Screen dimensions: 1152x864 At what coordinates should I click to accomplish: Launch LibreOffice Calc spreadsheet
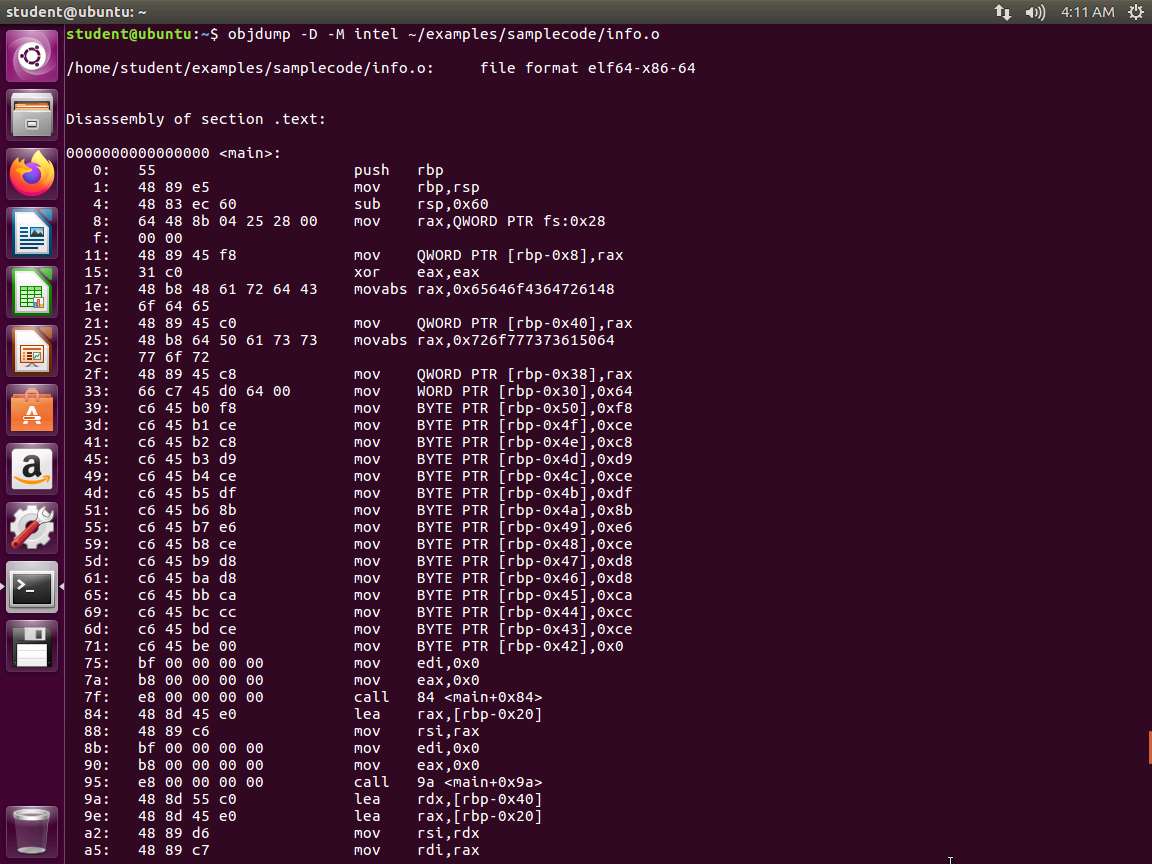pos(32,292)
